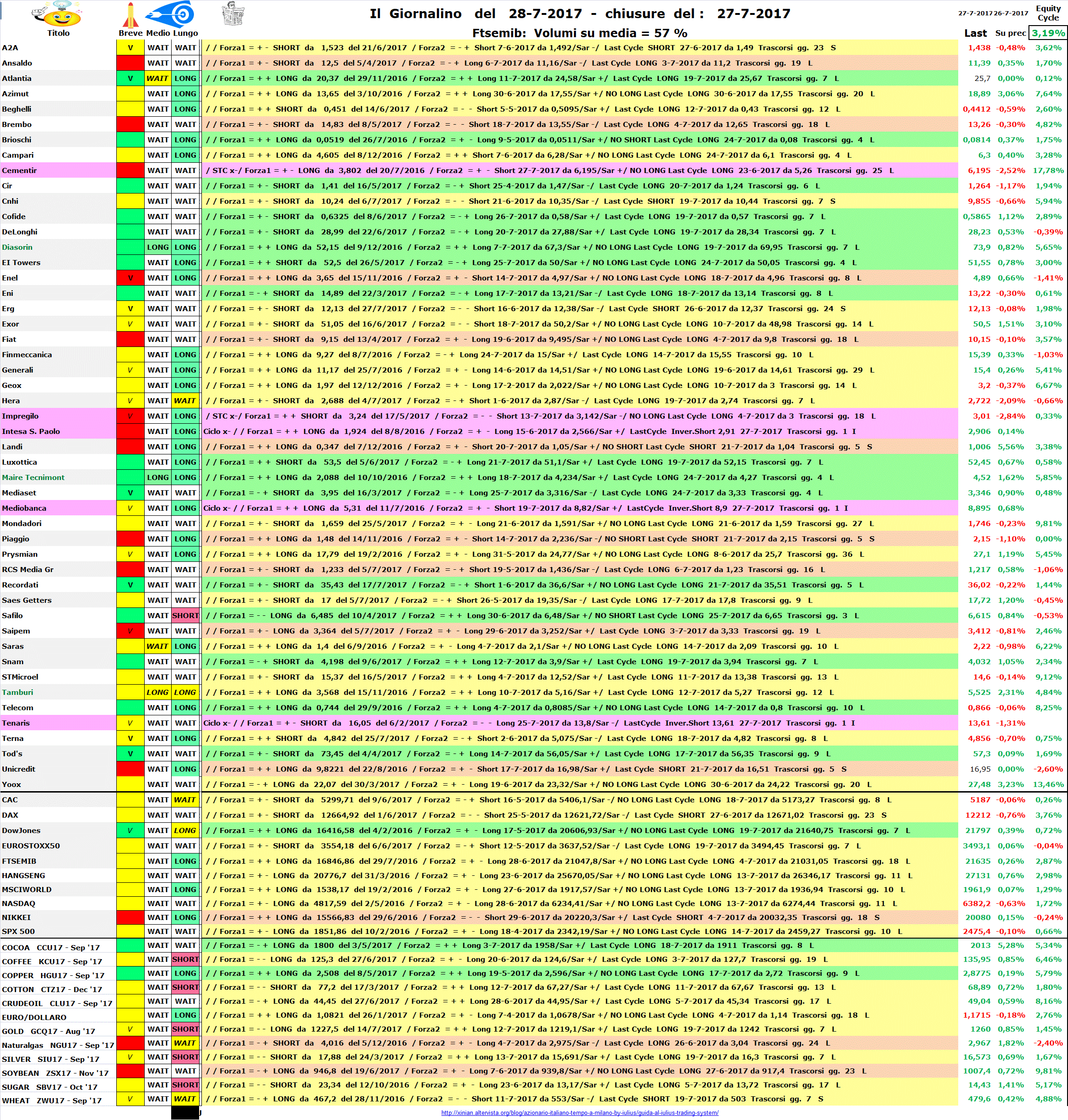Image resolution: width=1068 pixels, height=1120 pixels.
Task: Click the Ftsemib Volumi su media subtitle
Action: pyautogui.click(x=580, y=33)
